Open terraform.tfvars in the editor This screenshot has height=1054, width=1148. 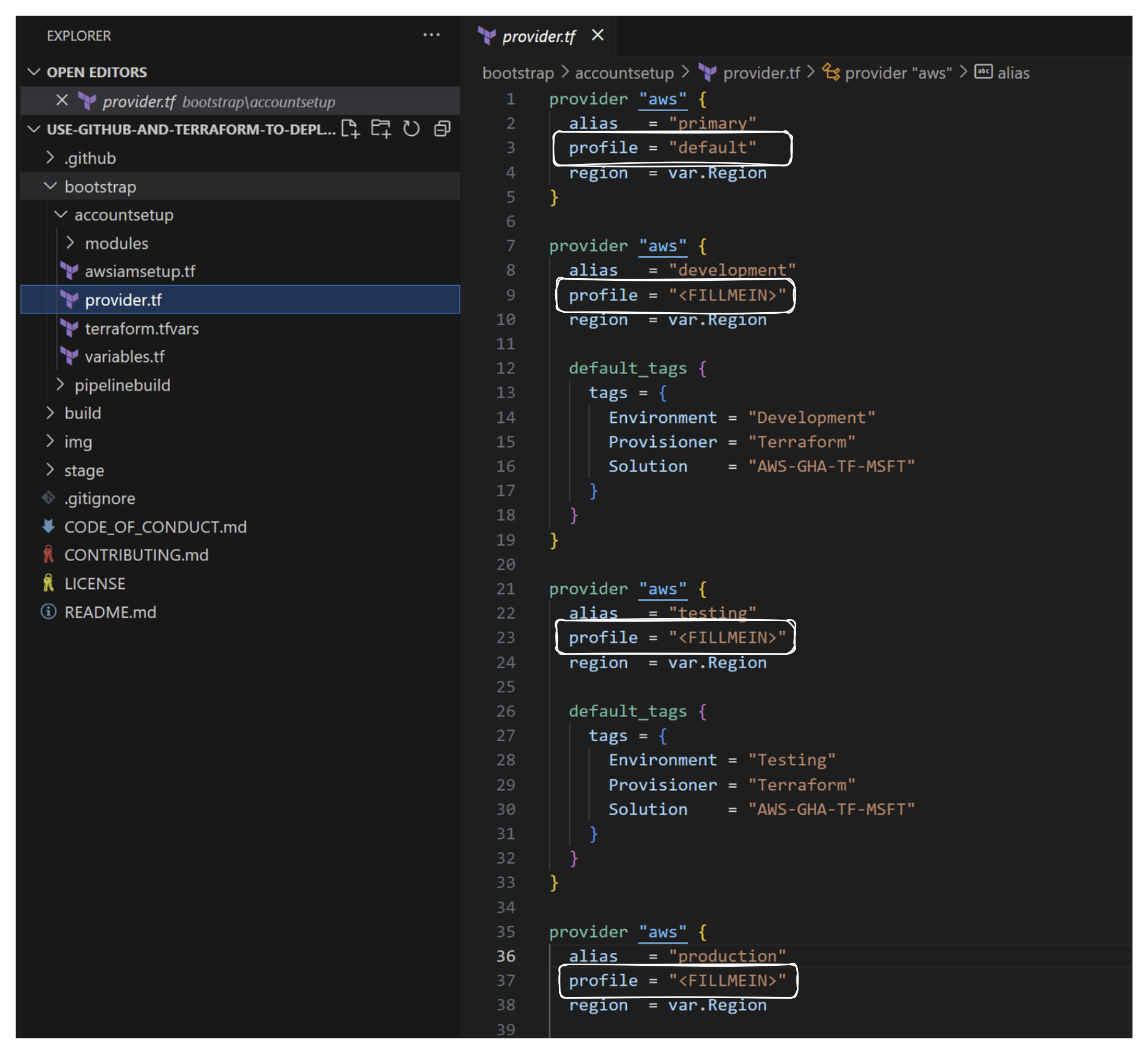coord(141,328)
